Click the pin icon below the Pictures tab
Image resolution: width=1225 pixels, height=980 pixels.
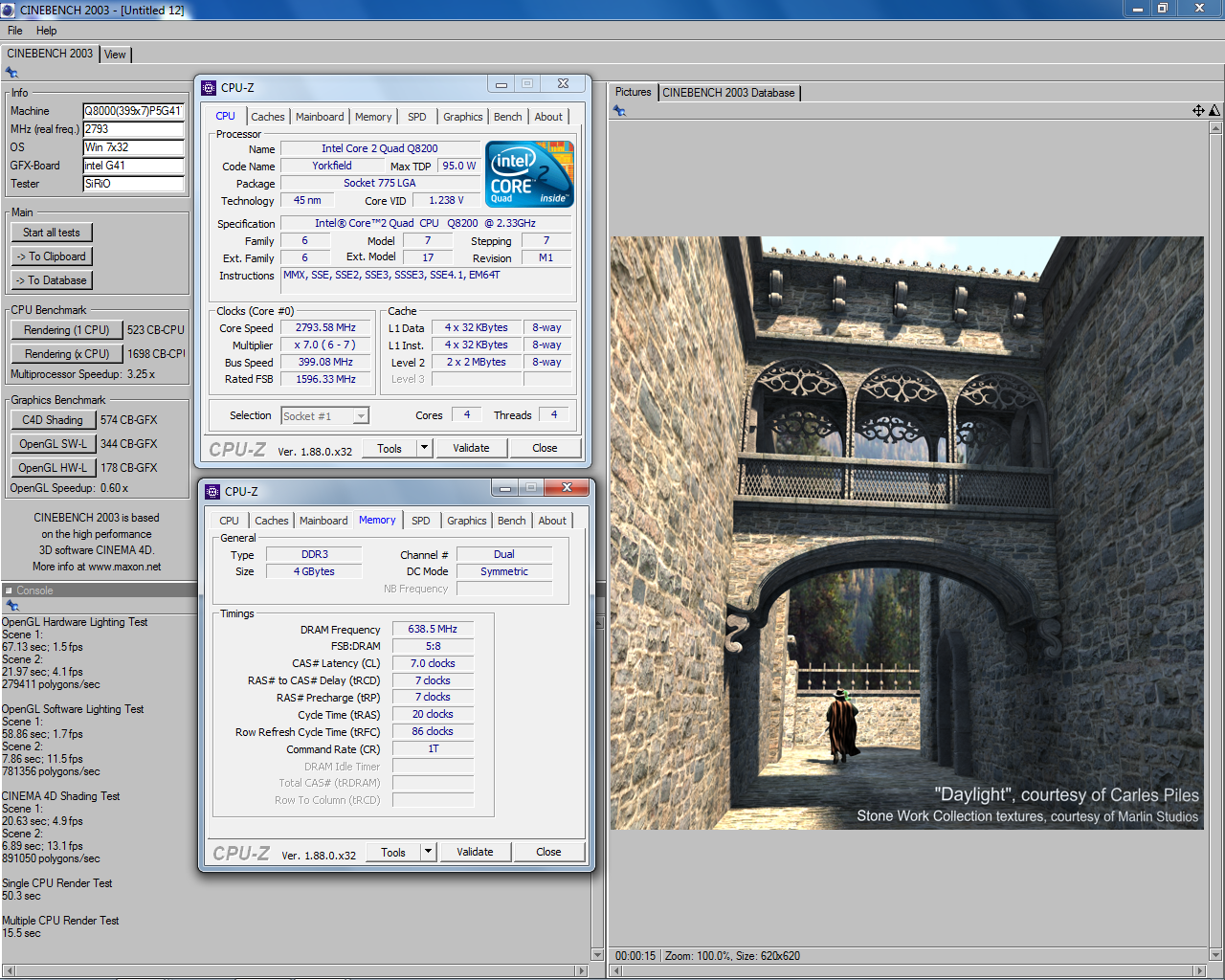619,111
